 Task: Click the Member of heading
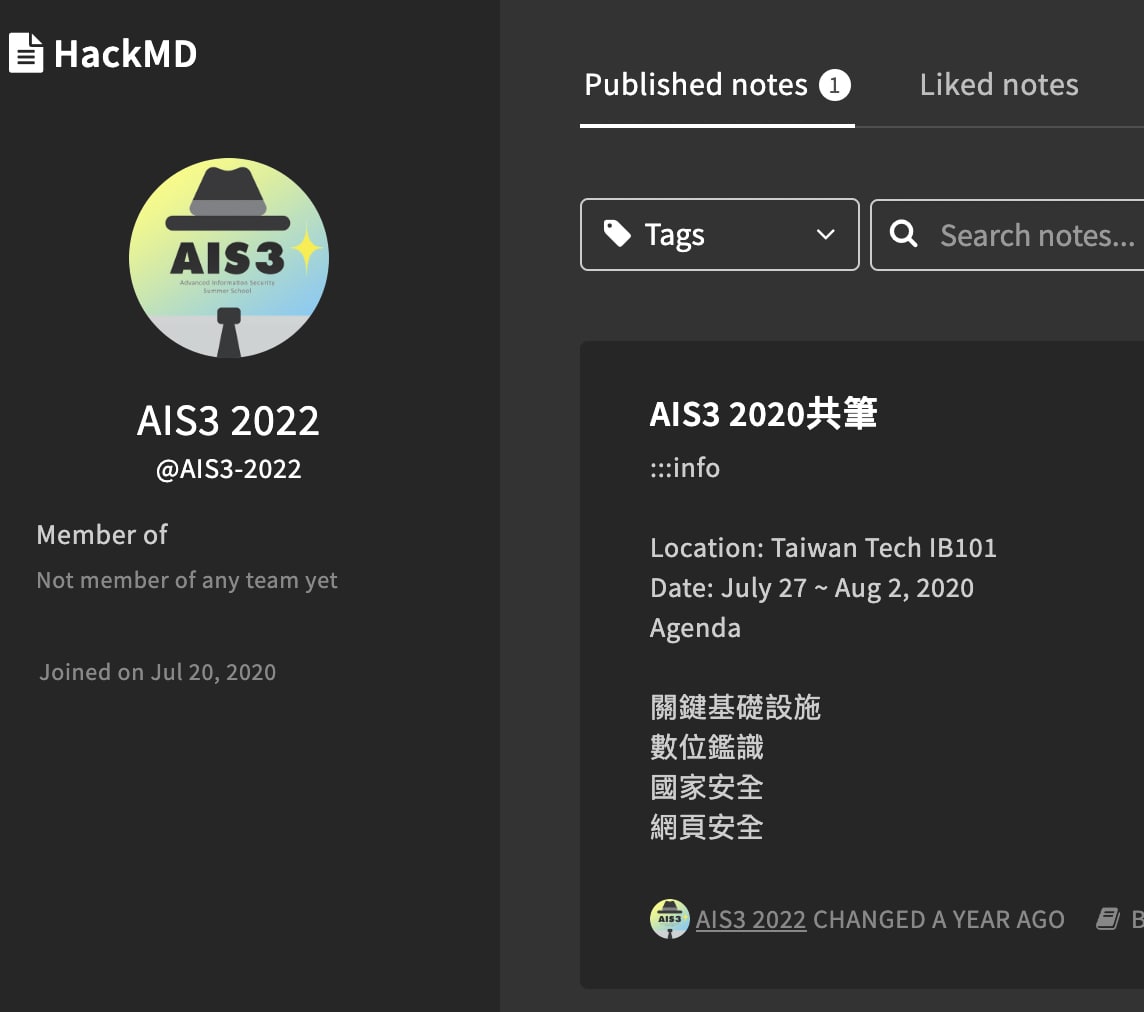[x=102, y=535]
